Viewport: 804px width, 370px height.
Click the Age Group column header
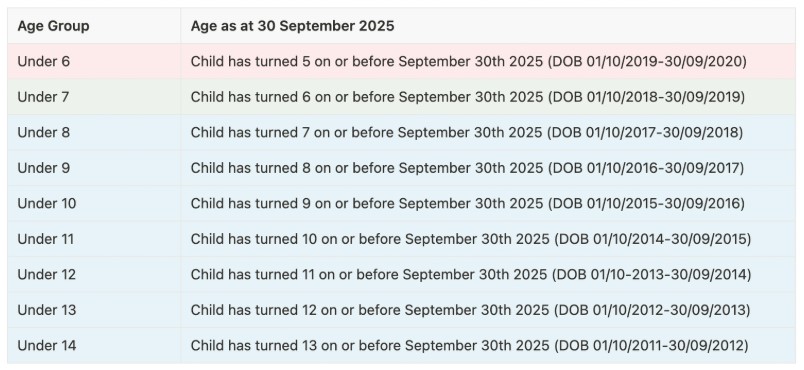(53, 26)
